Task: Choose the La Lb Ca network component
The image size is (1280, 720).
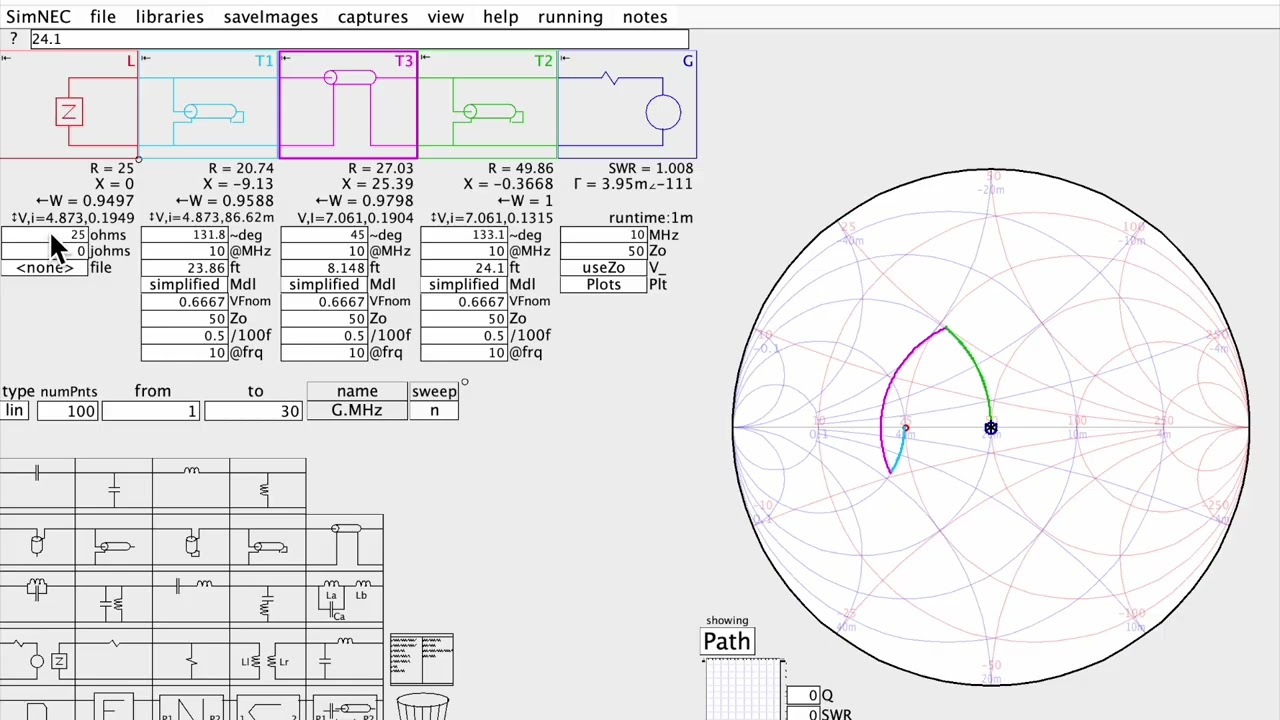Action: [345, 599]
